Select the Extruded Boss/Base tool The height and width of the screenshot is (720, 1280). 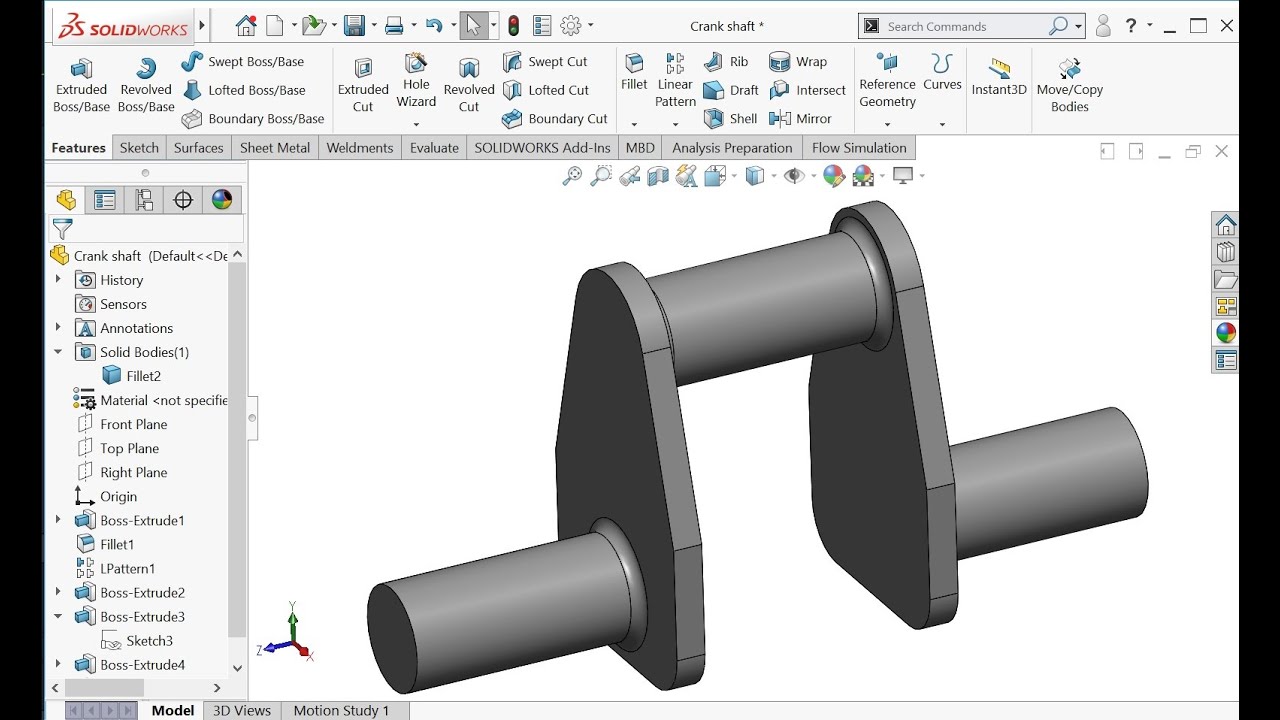(81, 86)
